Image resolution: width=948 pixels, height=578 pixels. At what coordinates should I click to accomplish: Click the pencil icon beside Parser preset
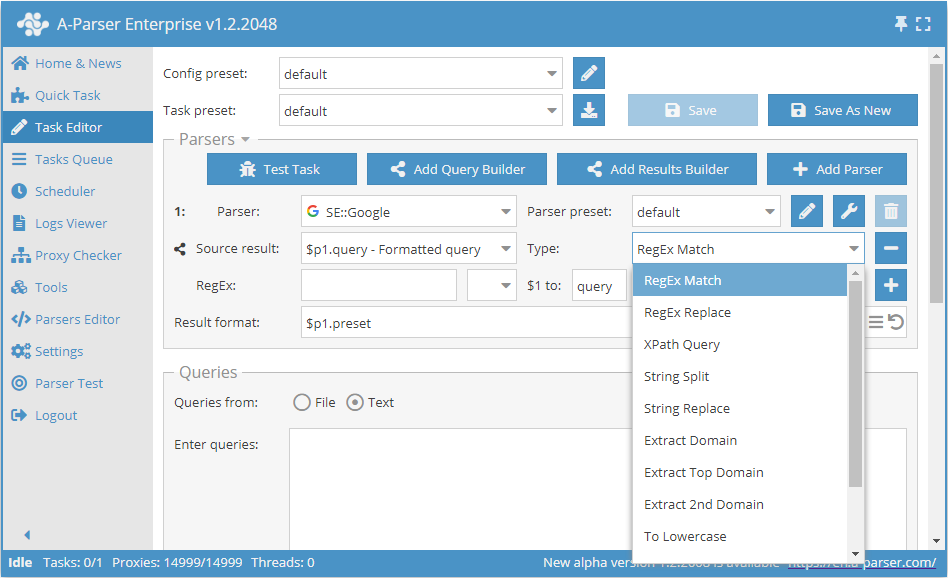[x=807, y=211]
